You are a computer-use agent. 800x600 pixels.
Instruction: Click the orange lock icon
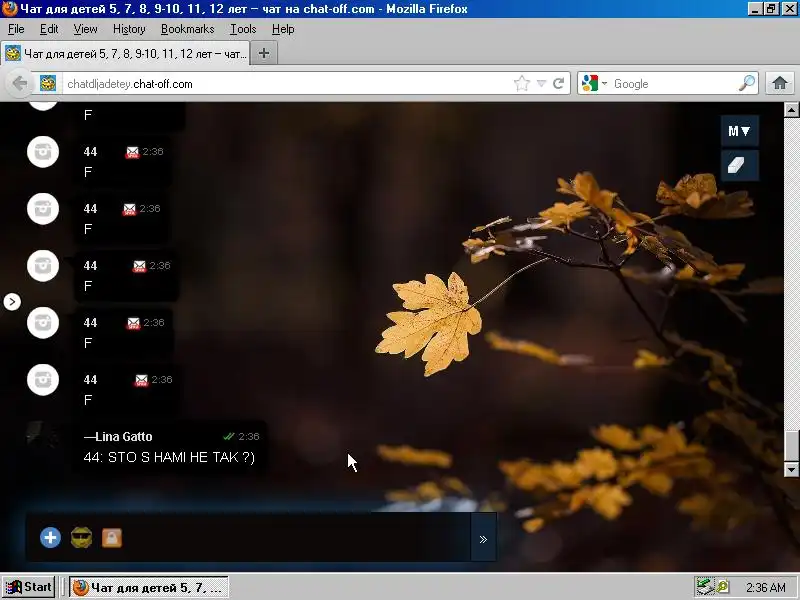point(112,538)
